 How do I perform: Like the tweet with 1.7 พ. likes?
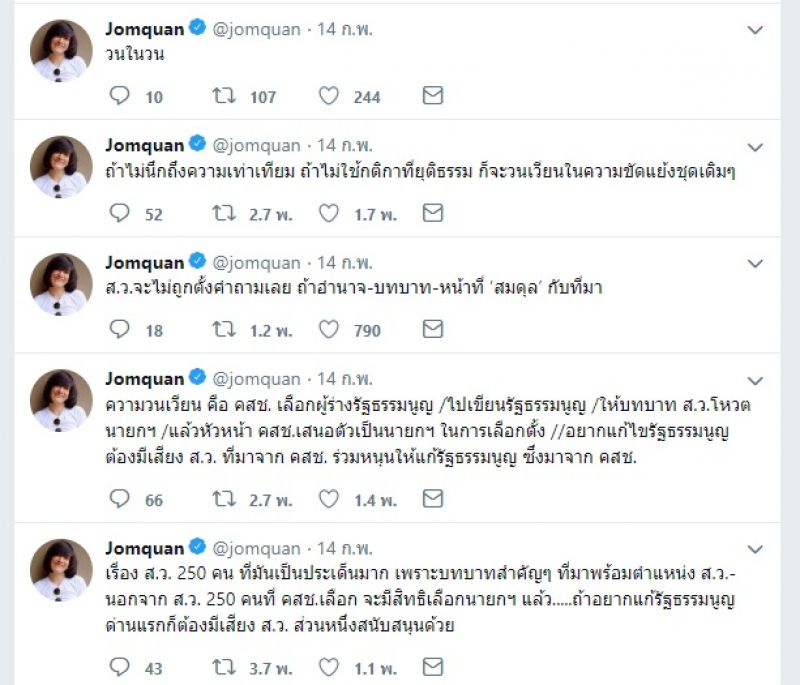click(x=328, y=213)
